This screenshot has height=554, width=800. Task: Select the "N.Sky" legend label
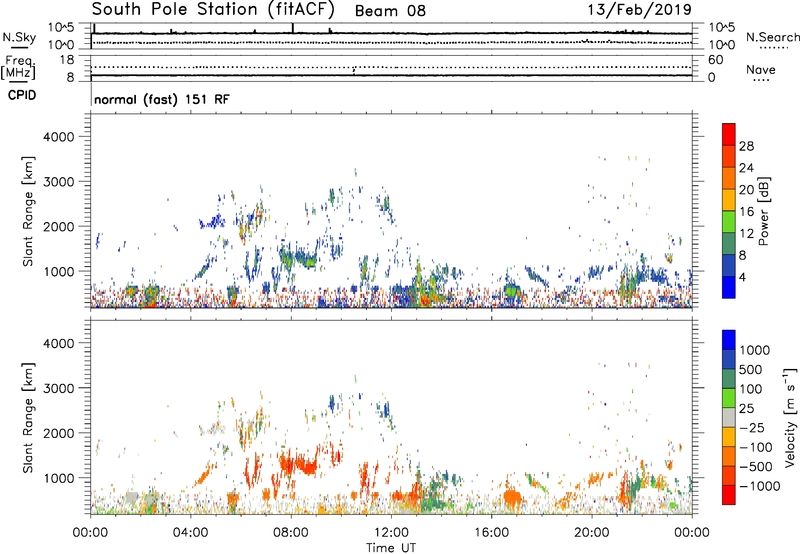[x=19, y=37]
